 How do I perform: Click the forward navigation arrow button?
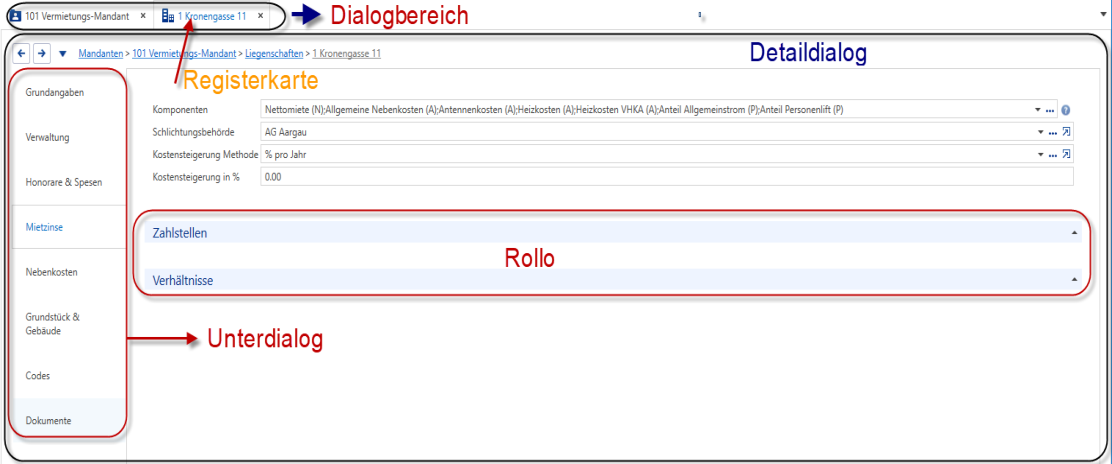(x=42, y=53)
